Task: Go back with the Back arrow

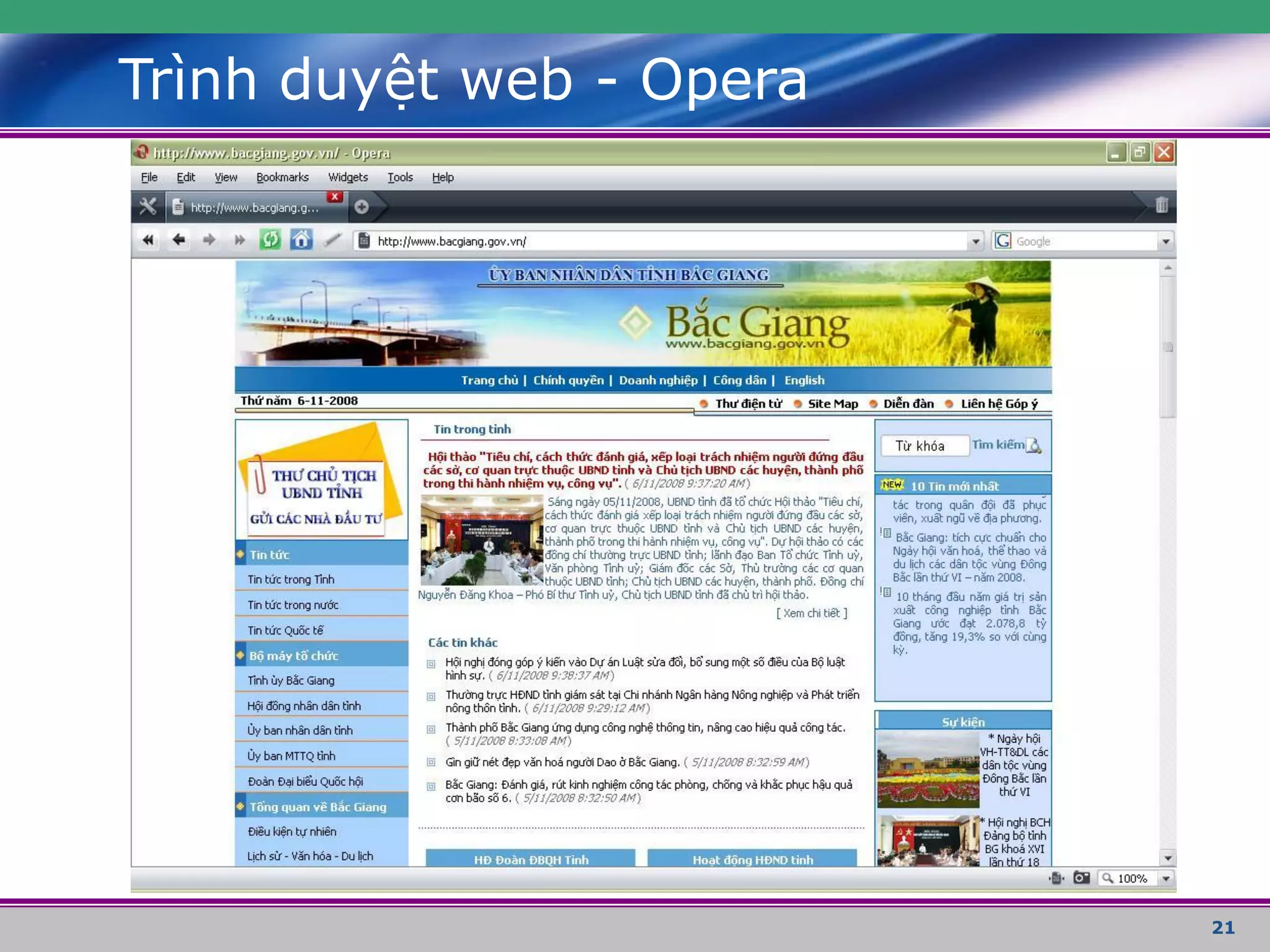Action: (x=179, y=240)
